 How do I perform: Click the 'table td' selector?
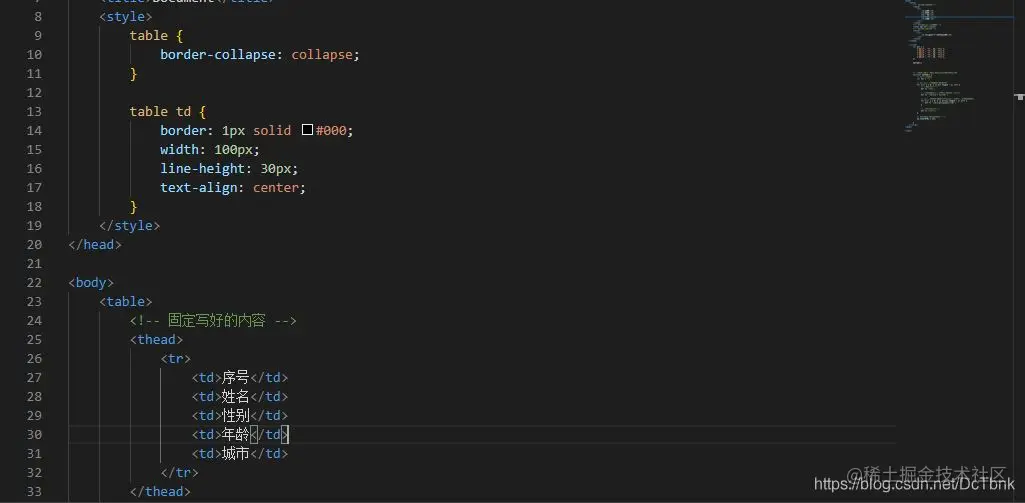coord(160,111)
